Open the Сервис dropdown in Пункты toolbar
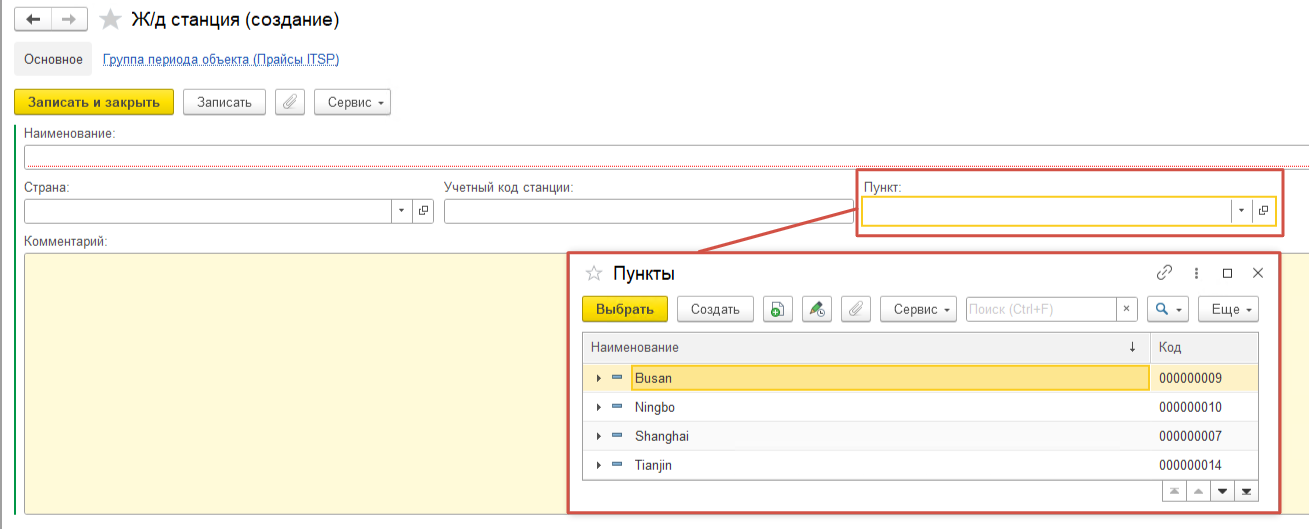The height and width of the screenshot is (529, 1309). [918, 309]
